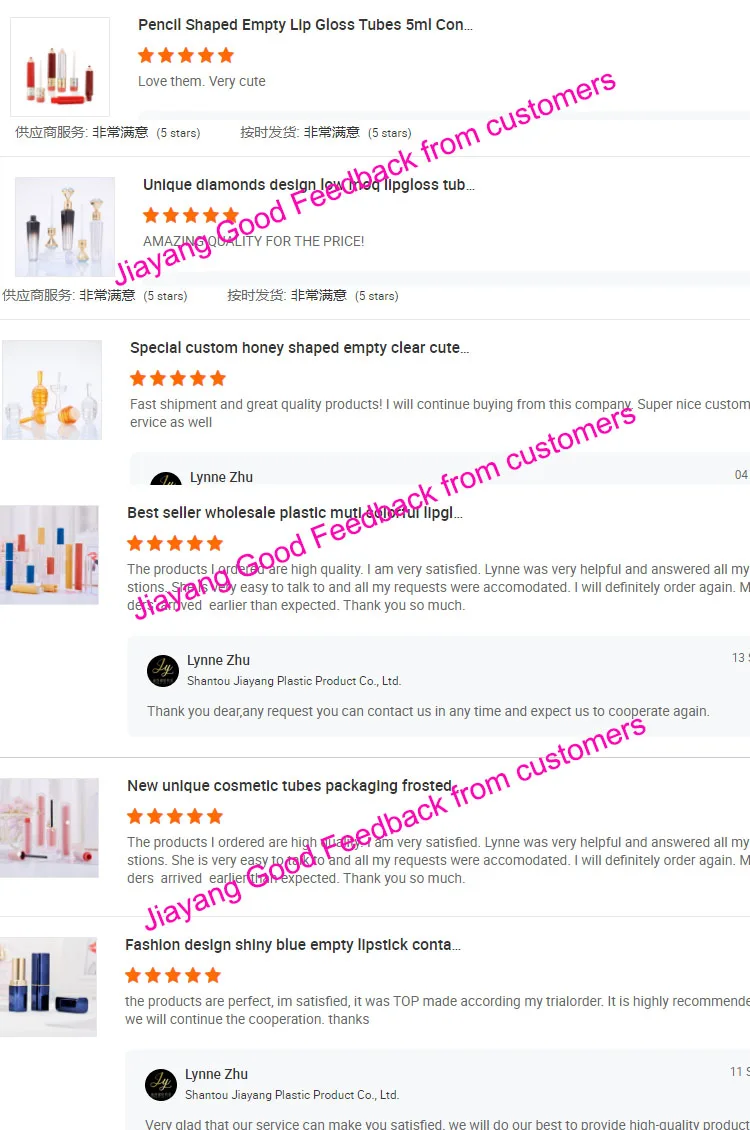Open 'Unique diamonds design' product title
Image resolution: width=750 pixels, height=1130 pixels.
(309, 184)
